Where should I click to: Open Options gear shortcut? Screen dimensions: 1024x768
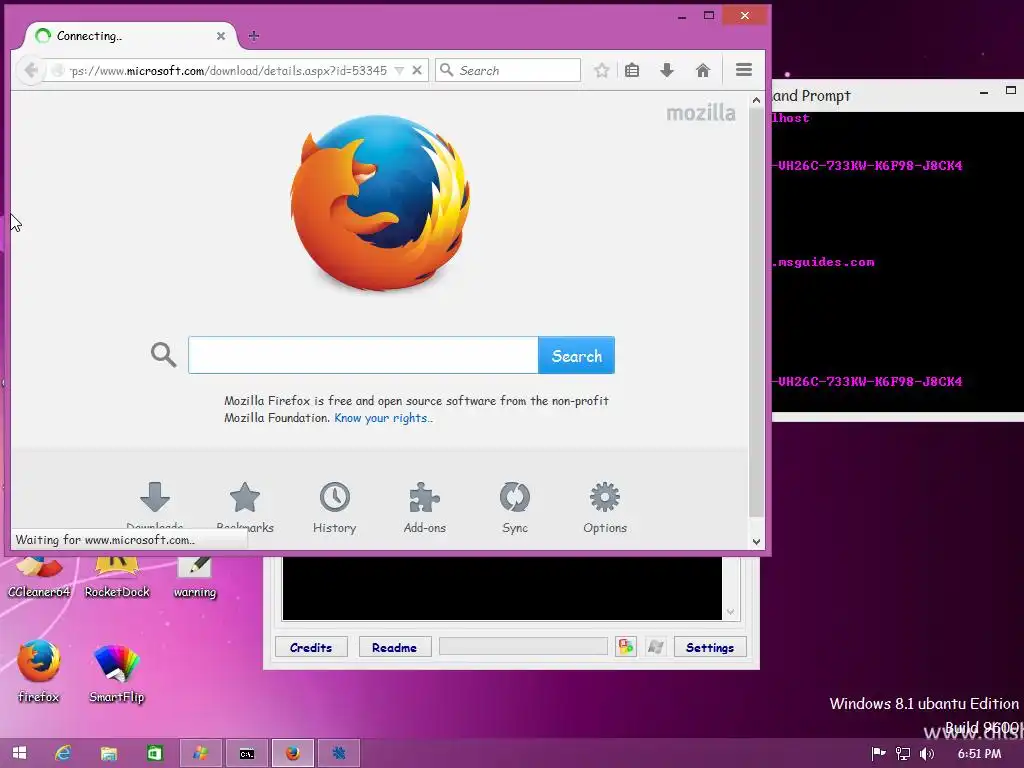[x=605, y=507]
